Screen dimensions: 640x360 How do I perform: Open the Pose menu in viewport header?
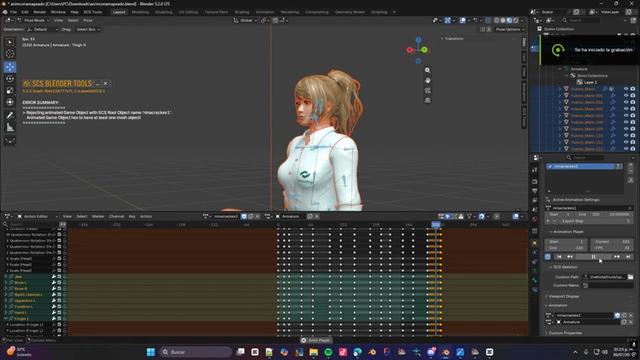click(88, 20)
